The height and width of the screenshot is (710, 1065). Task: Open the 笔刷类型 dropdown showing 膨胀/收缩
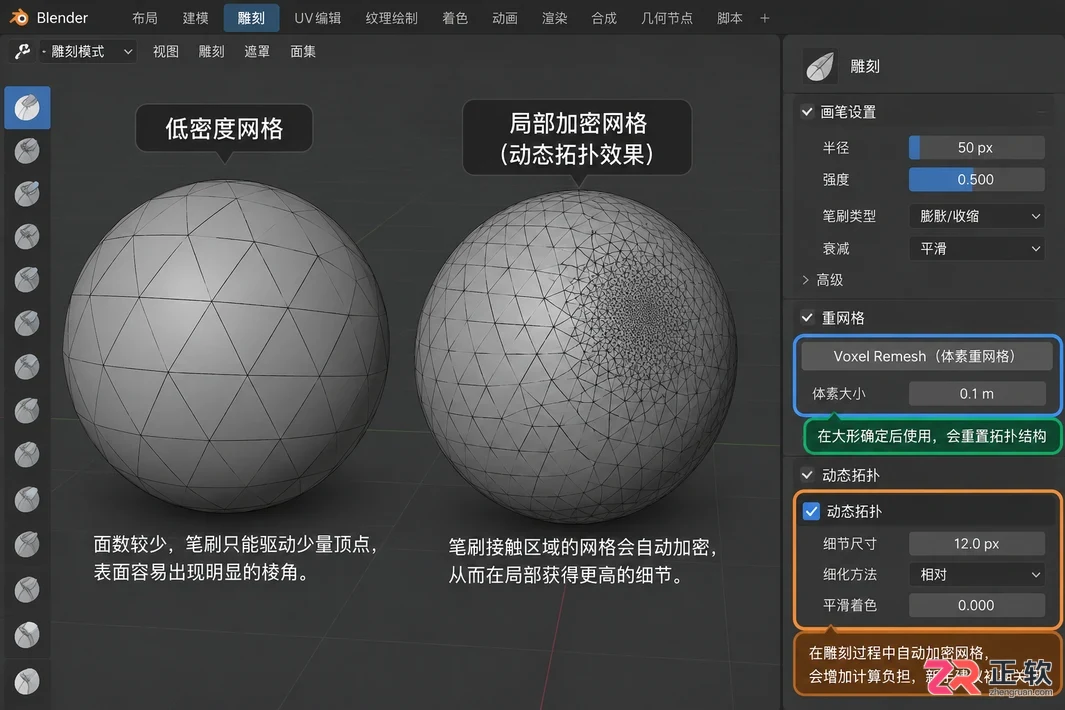click(977, 216)
